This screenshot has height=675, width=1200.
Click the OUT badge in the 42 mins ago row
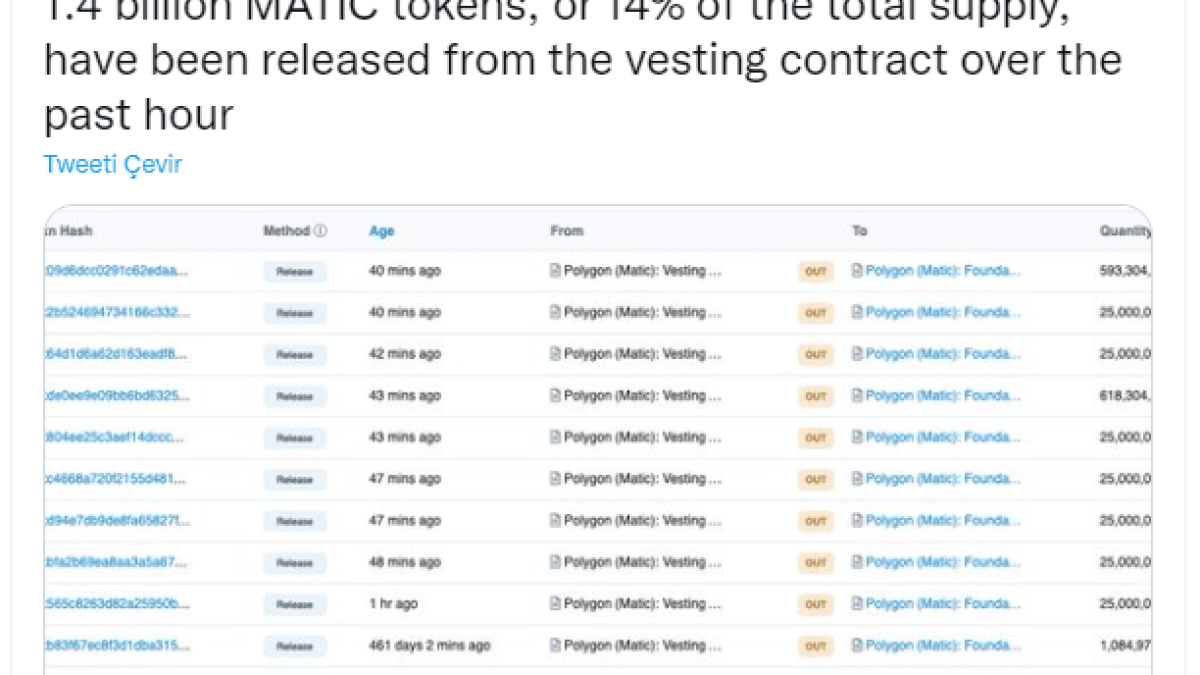[816, 355]
